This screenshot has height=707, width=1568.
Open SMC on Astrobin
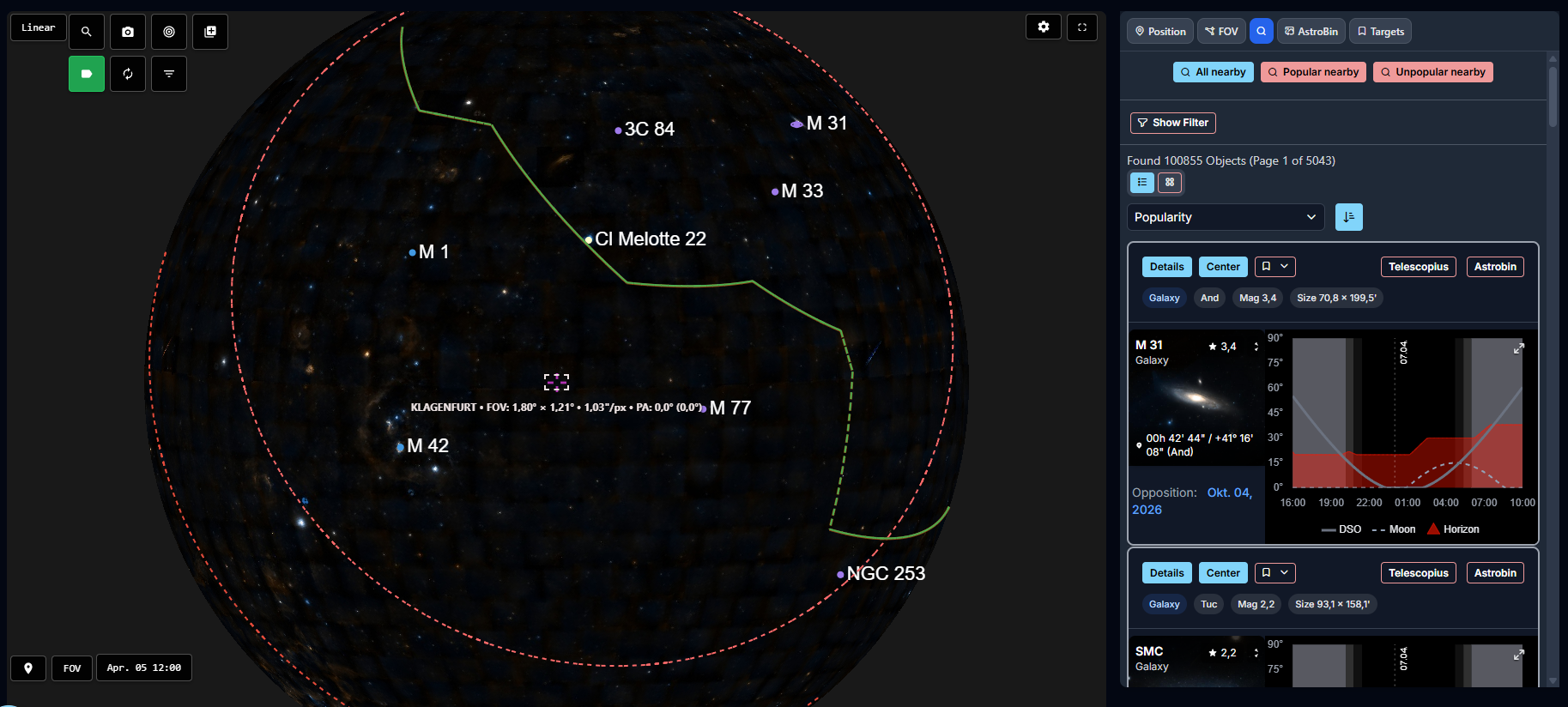[x=1495, y=573]
